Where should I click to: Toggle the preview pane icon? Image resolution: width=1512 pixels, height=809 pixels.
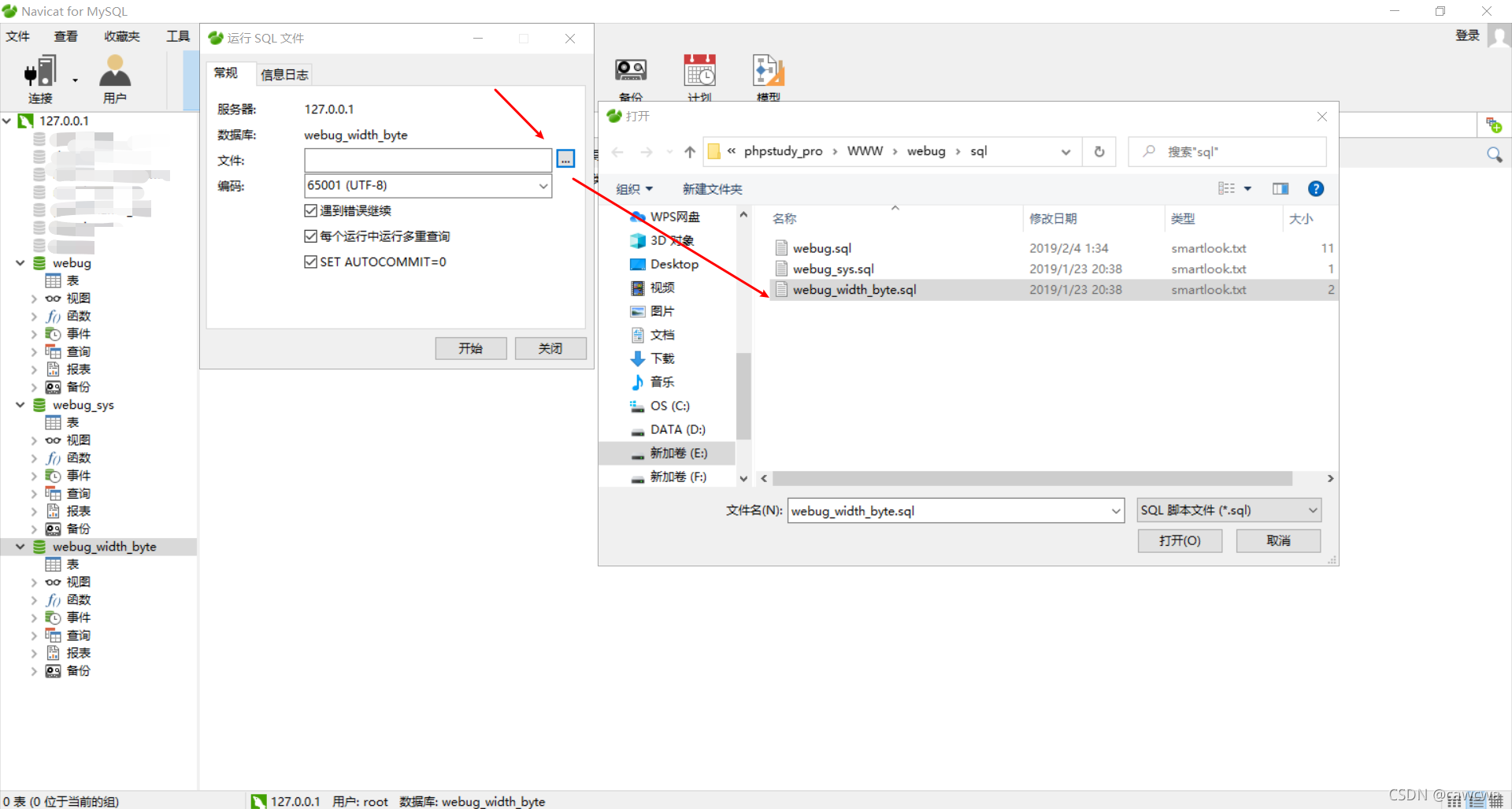click(x=1280, y=188)
